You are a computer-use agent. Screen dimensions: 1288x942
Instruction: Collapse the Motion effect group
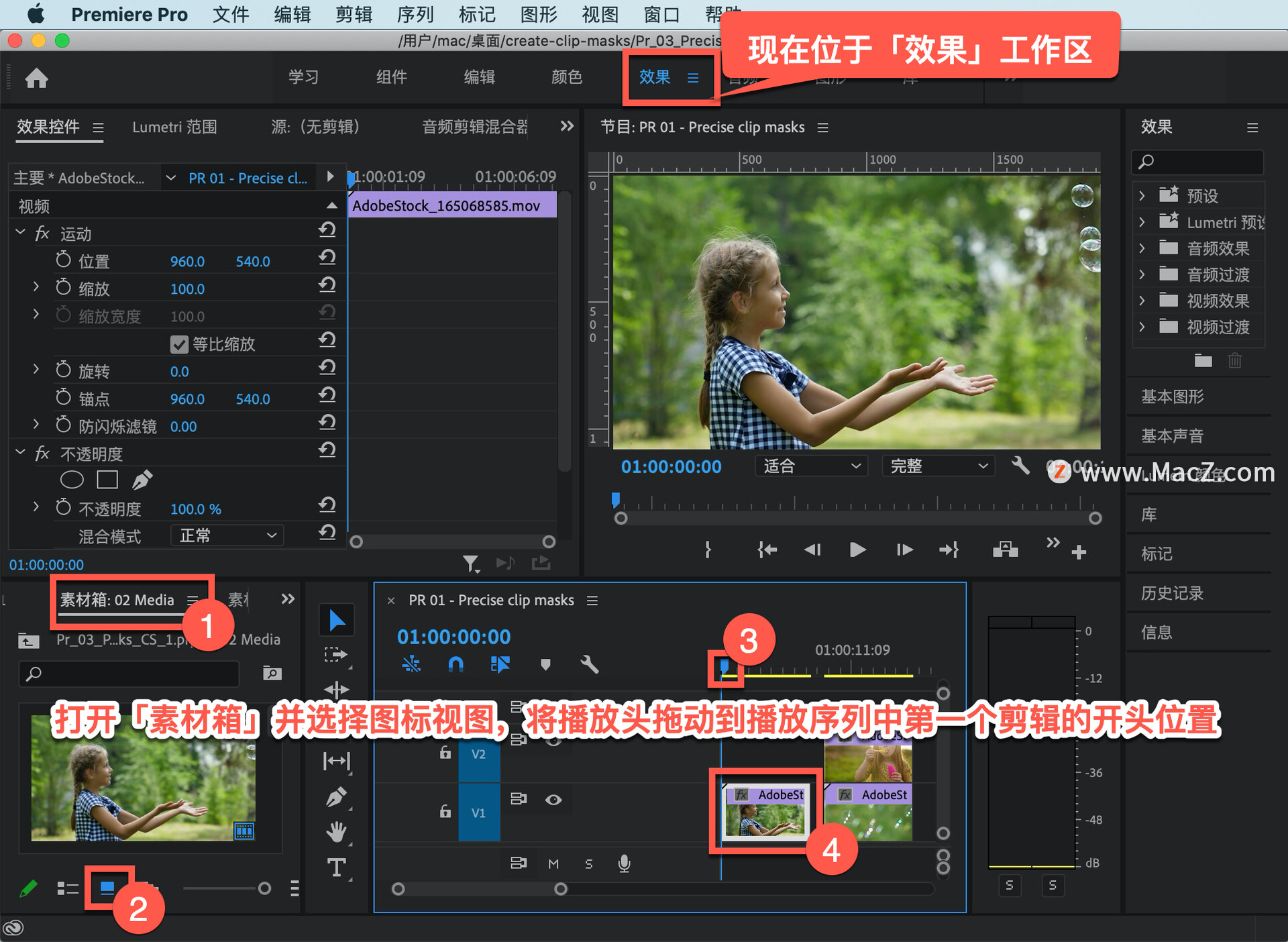20,232
